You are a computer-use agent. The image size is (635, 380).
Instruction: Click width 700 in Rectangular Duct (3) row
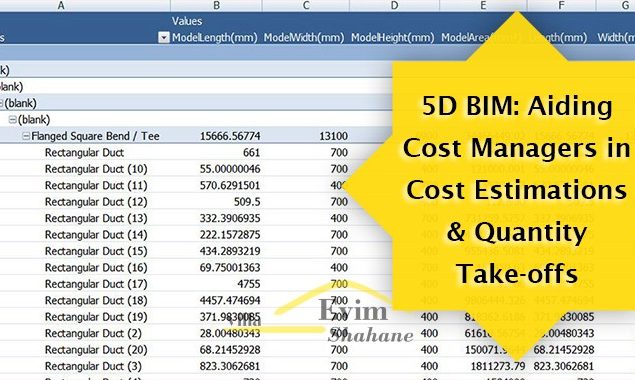coord(339,366)
